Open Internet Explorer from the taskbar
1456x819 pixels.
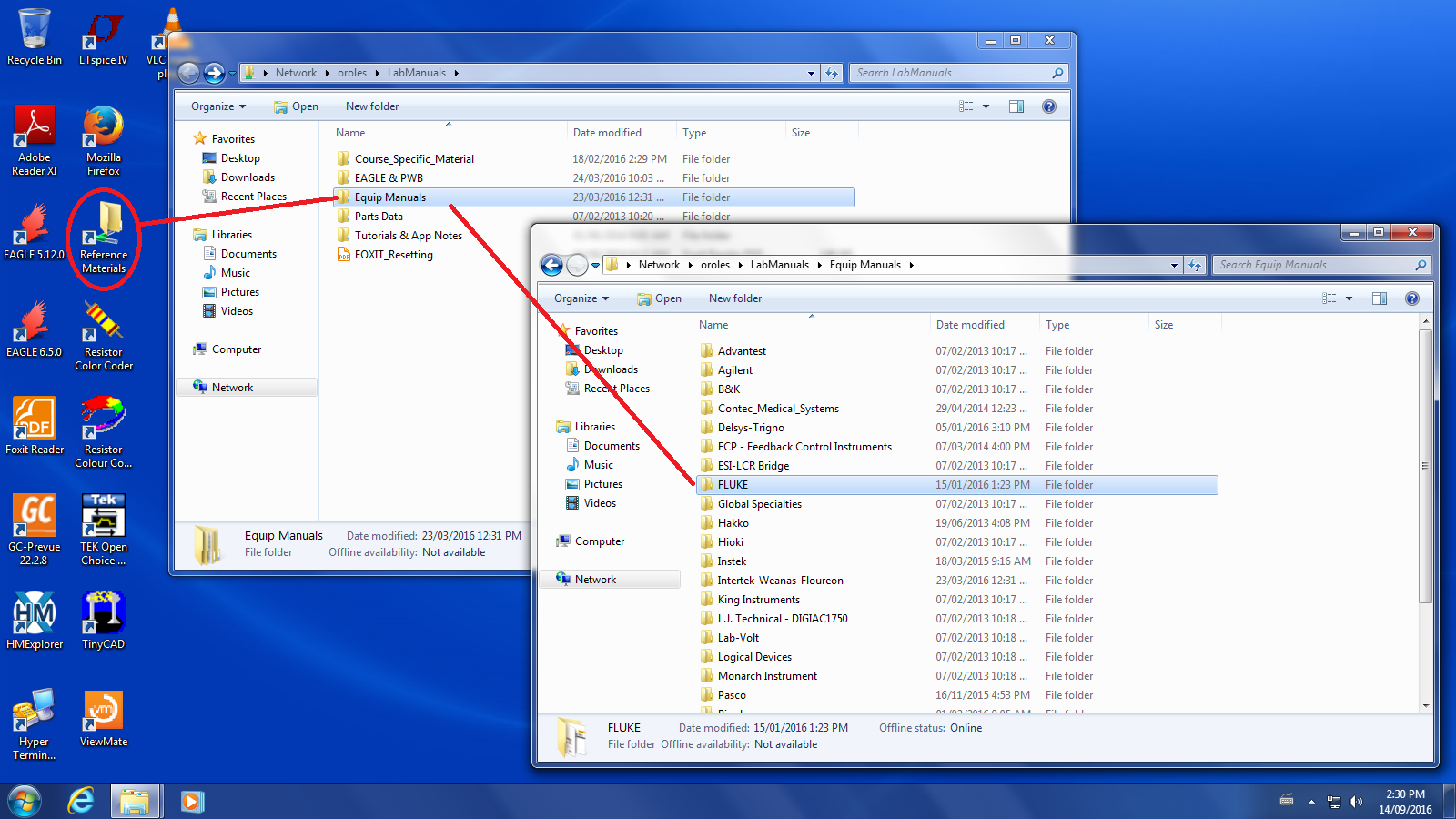coord(82,801)
